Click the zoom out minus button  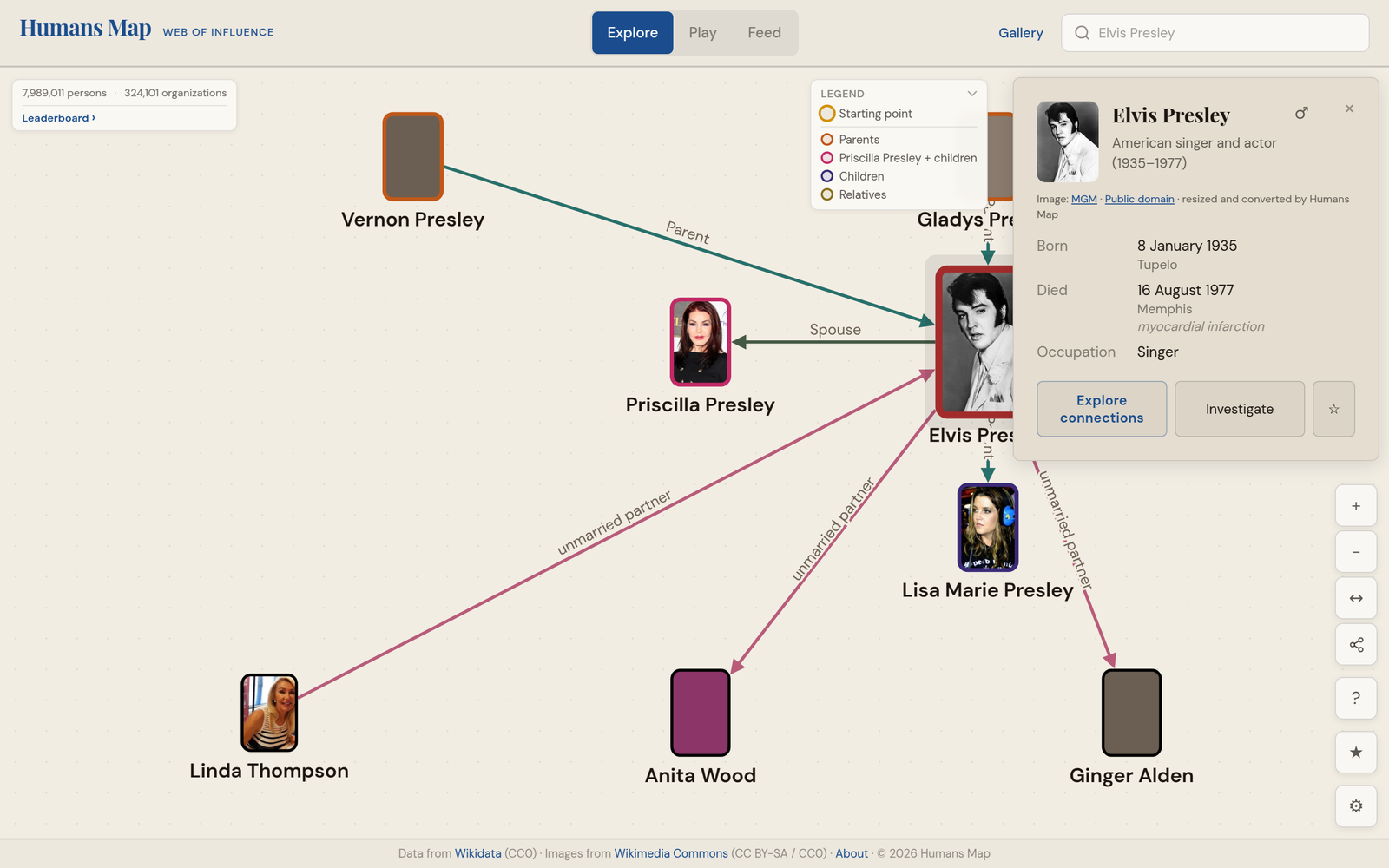[x=1356, y=552]
